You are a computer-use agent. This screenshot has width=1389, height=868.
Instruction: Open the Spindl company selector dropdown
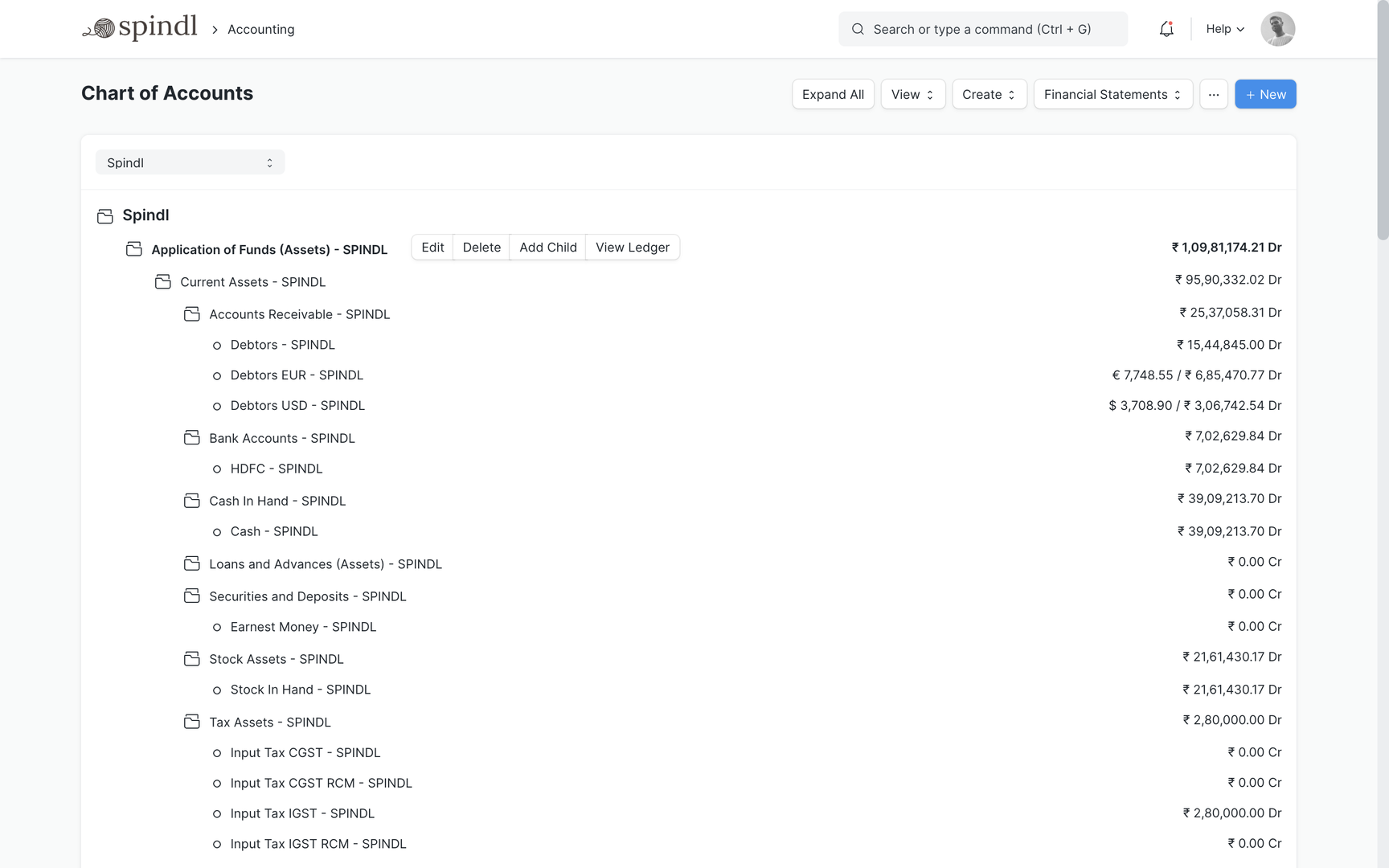pos(190,162)
